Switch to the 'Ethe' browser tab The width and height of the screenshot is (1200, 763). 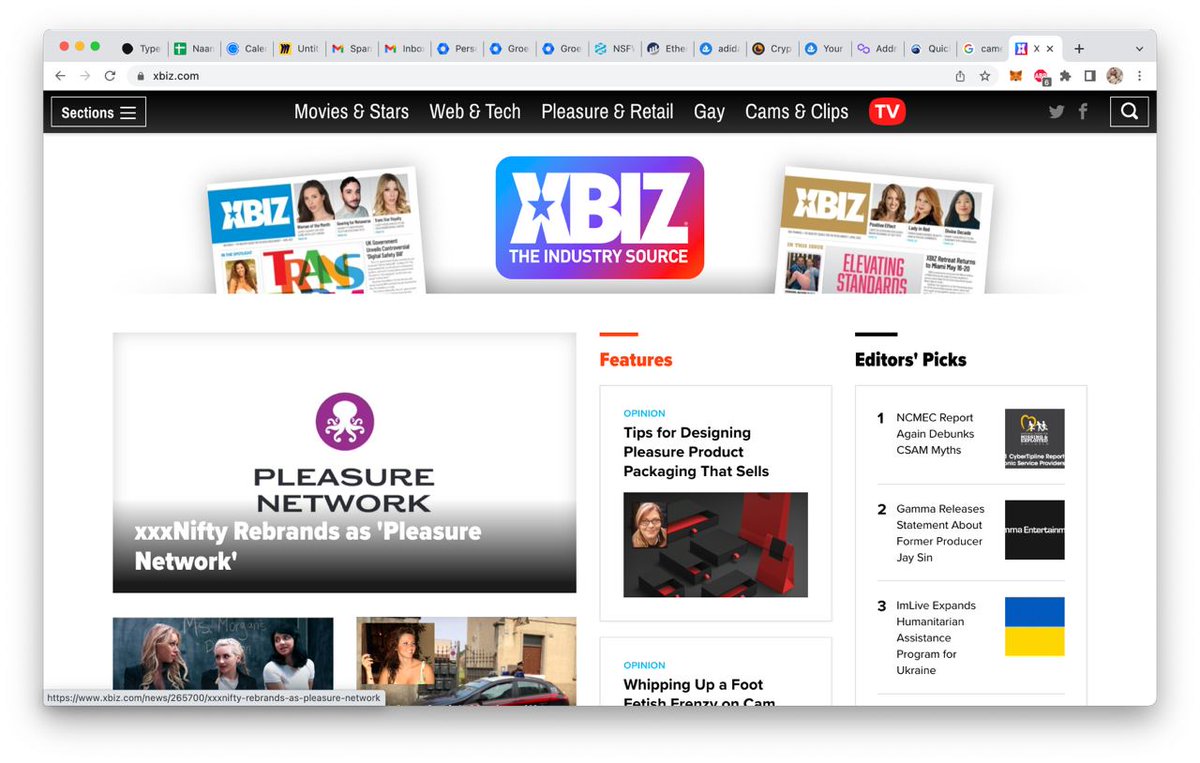pos(667,48)
